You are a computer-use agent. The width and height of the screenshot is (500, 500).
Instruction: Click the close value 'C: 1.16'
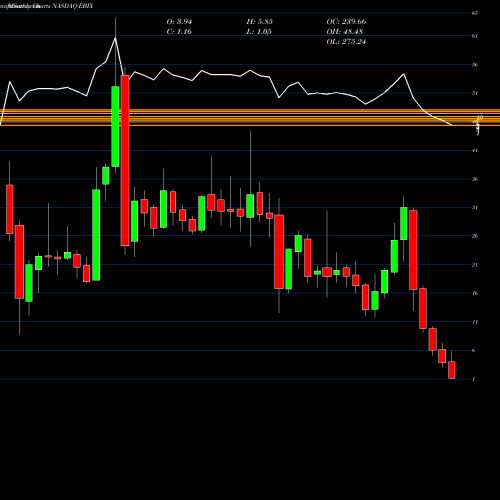point(179,32)
